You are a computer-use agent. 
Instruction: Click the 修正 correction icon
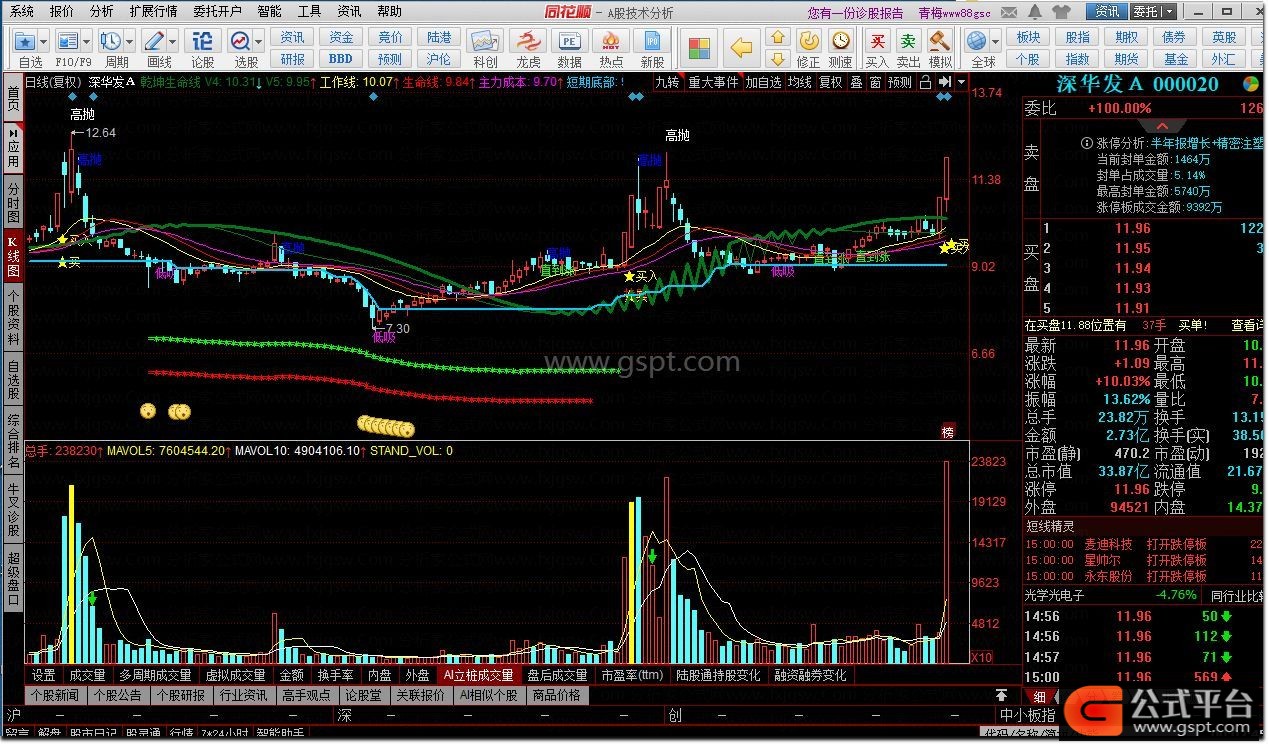pyautogui.click(x=809, y=42)
